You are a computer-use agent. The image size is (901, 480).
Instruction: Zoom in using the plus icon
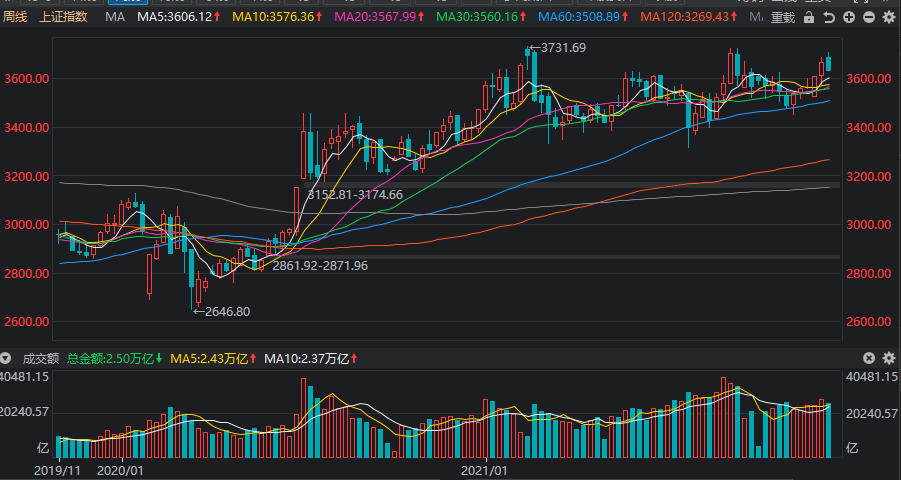(x=848, y=18)
